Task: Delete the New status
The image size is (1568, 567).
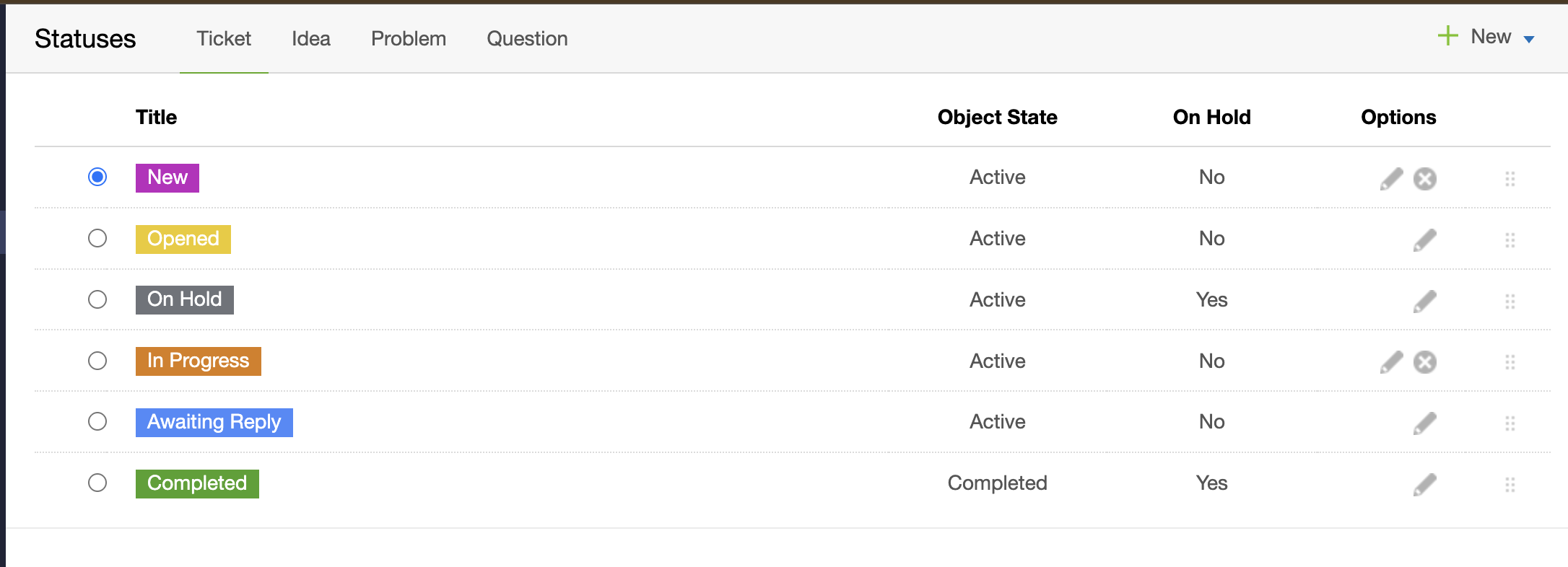Action: [x=1424, y=178]
